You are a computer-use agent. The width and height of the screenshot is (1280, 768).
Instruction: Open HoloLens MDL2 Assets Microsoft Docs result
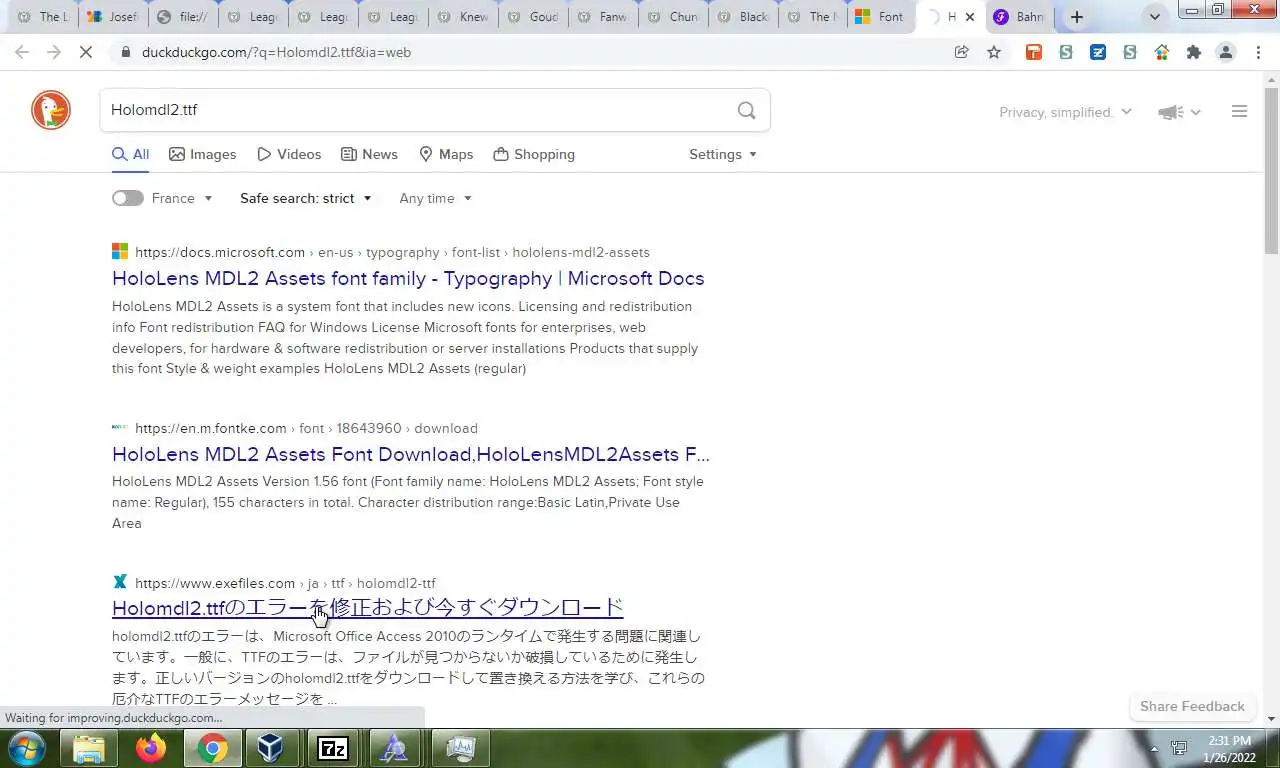click(x=408, y=278)
